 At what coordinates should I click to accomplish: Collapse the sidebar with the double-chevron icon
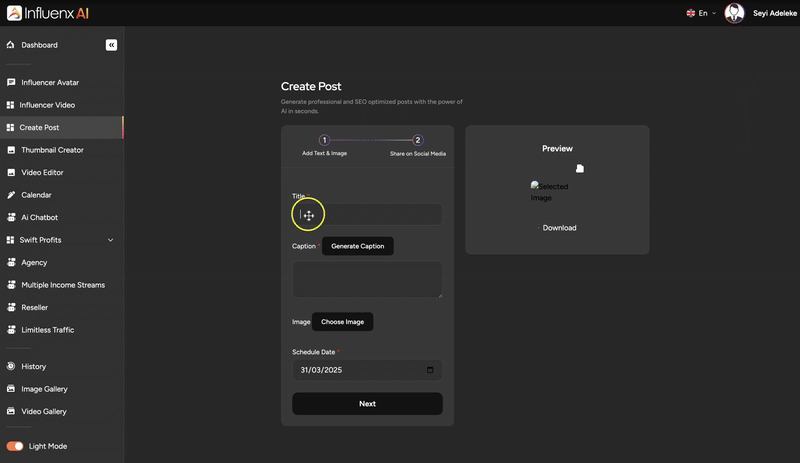coord(111,45)
